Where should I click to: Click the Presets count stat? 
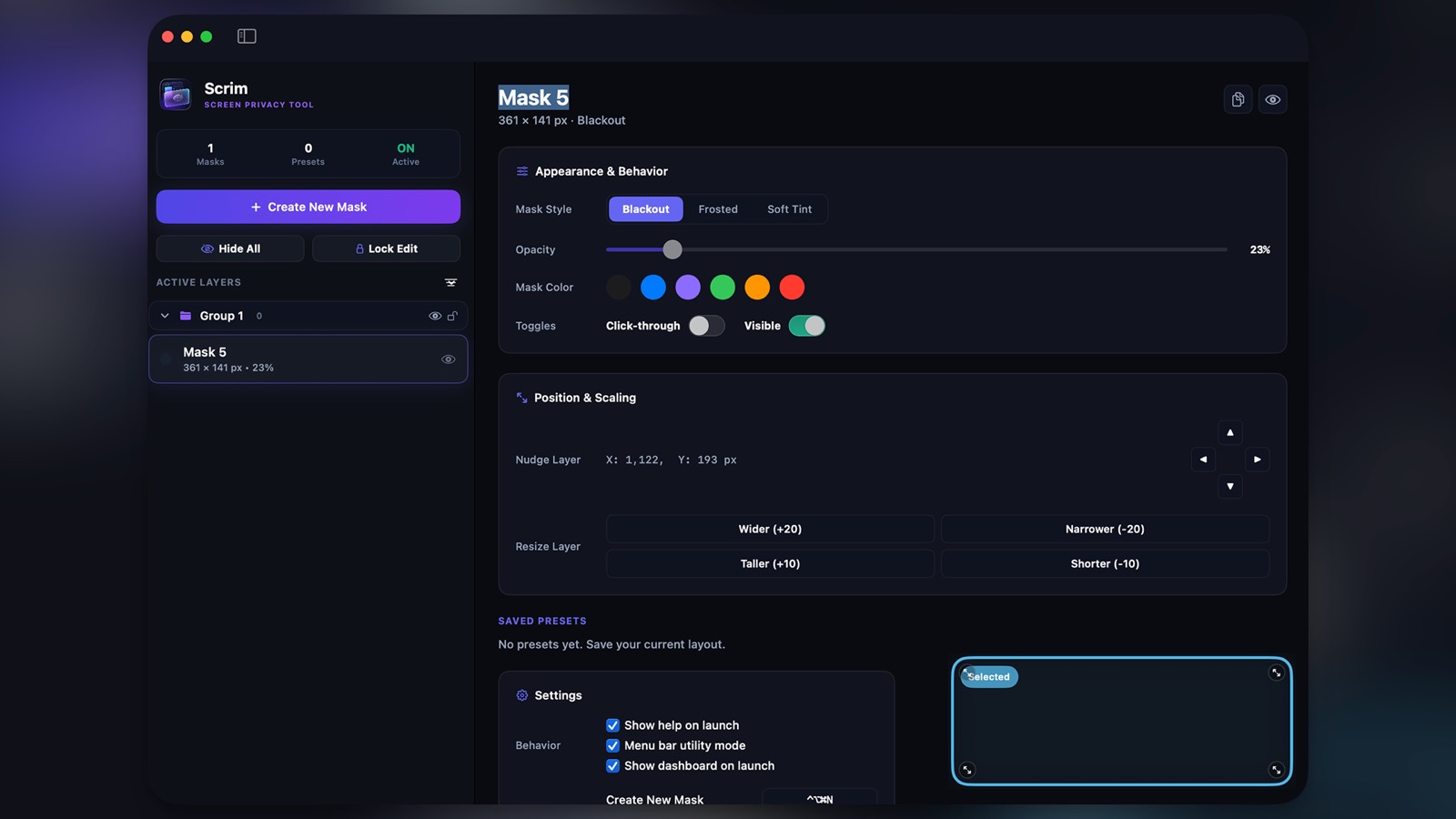coord(308,154)
